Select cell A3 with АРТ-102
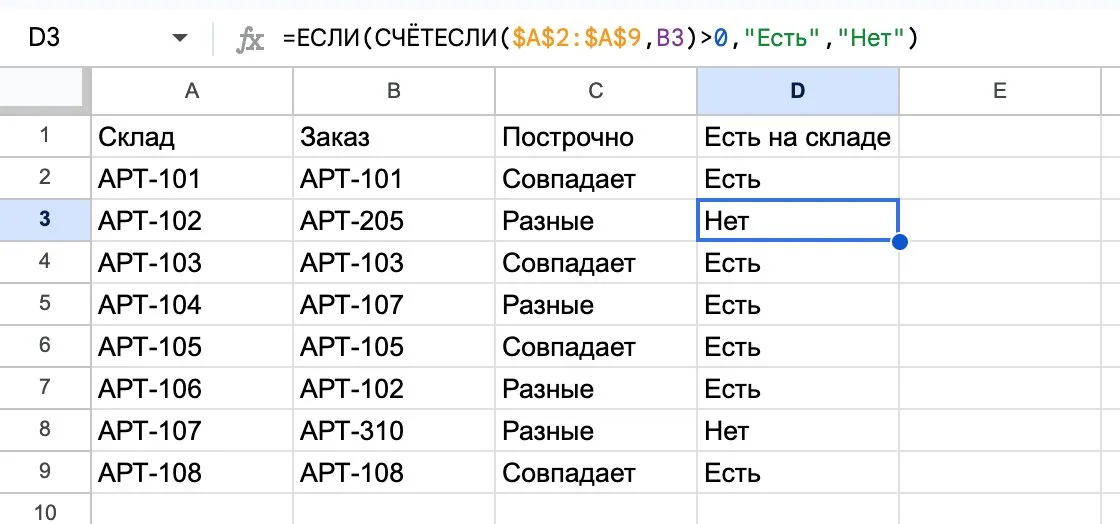Image resolution: width=1120 pixels, height=524 pixels. click(191, 220)
